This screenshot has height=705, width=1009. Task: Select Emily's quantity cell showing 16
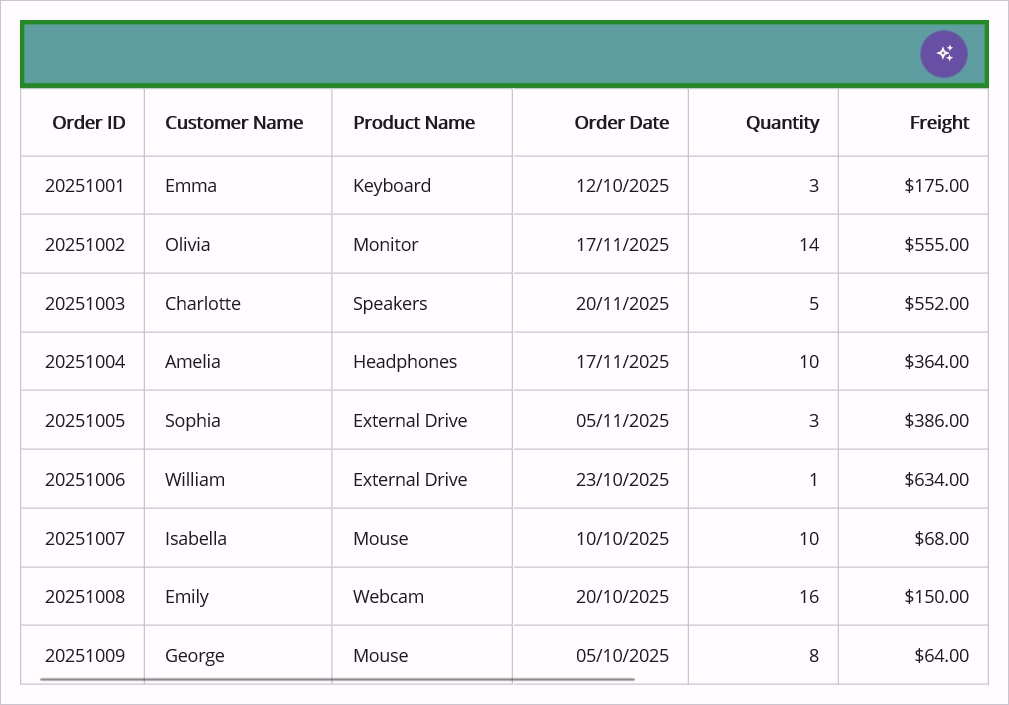click(808, 597)
